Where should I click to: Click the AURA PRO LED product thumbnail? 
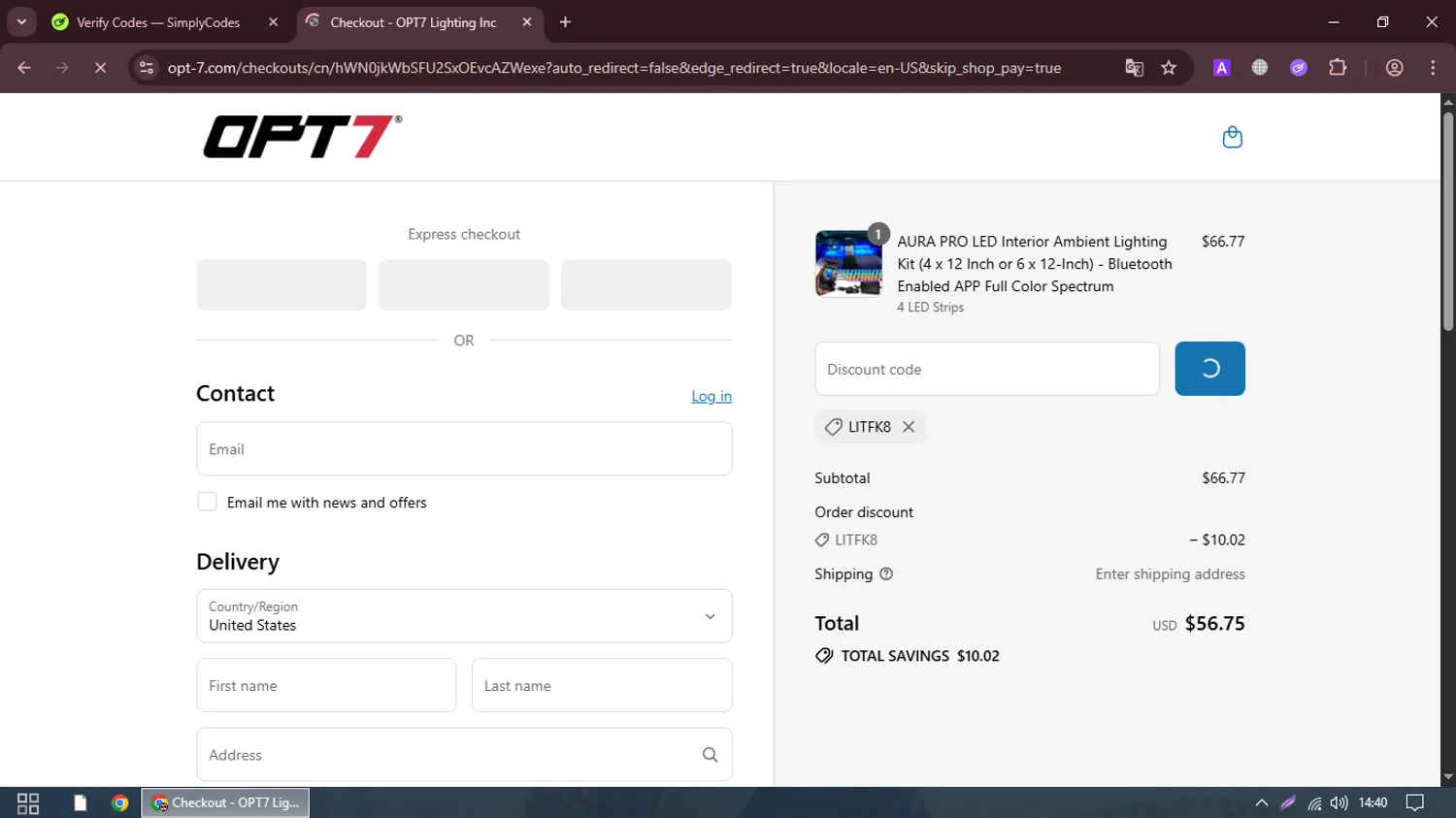click(x=848, y=263)
